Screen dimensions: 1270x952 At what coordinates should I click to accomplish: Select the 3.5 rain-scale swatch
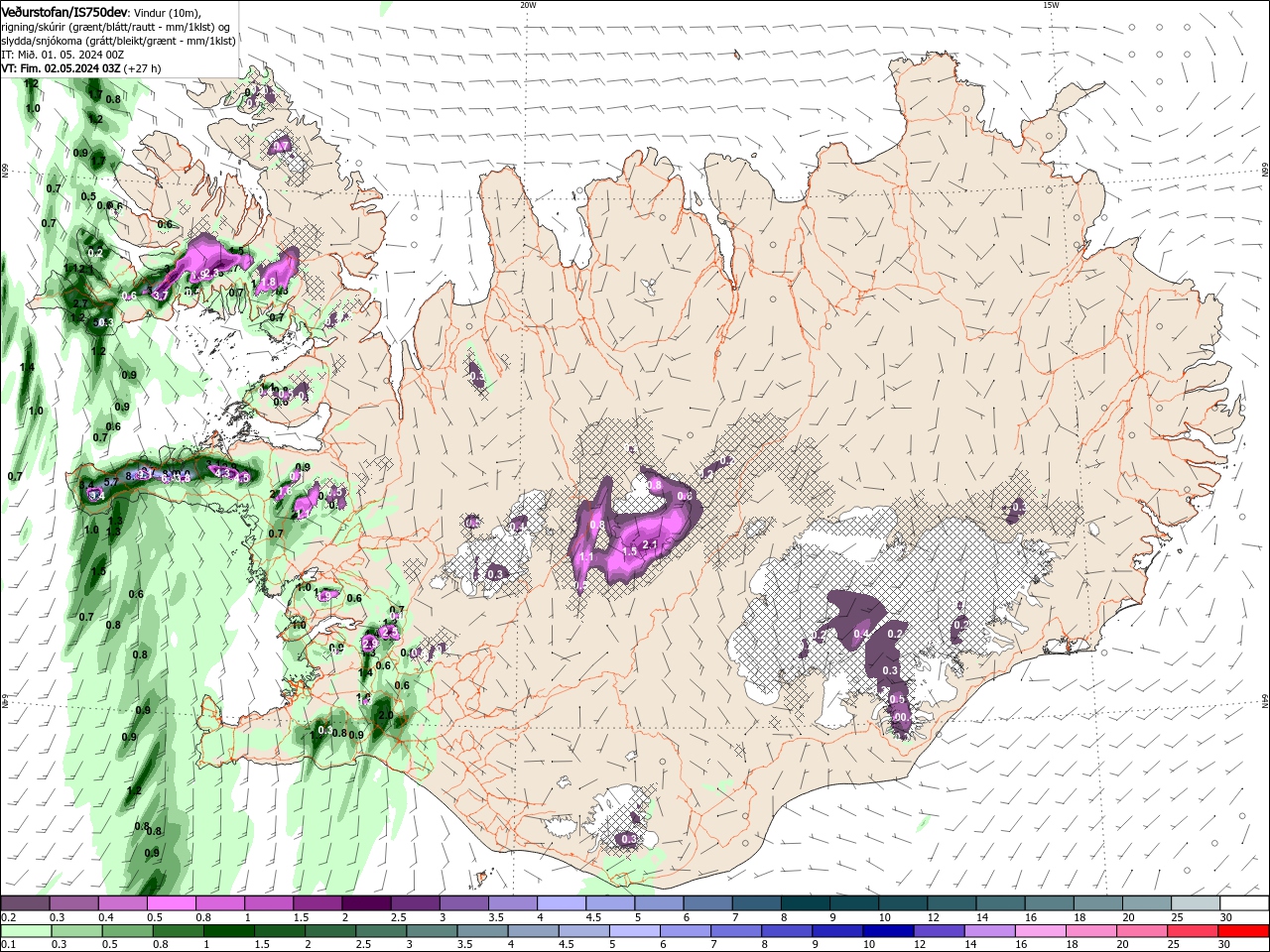481,931
